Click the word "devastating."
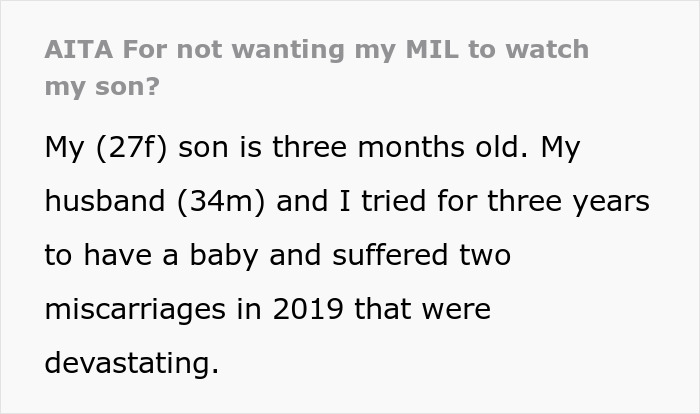The width and height of the screenshot is (700, 414). [x=131, y=364]
